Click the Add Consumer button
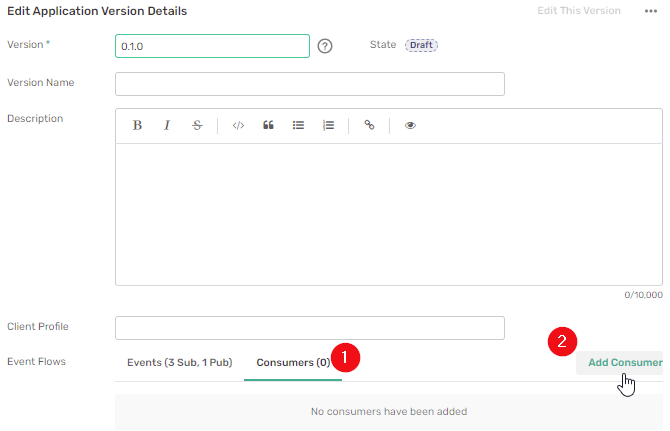 [624, 362]
